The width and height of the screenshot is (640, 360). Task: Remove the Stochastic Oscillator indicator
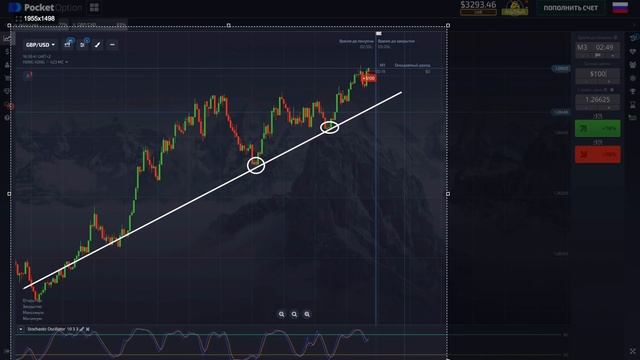[x=88, y=329]
